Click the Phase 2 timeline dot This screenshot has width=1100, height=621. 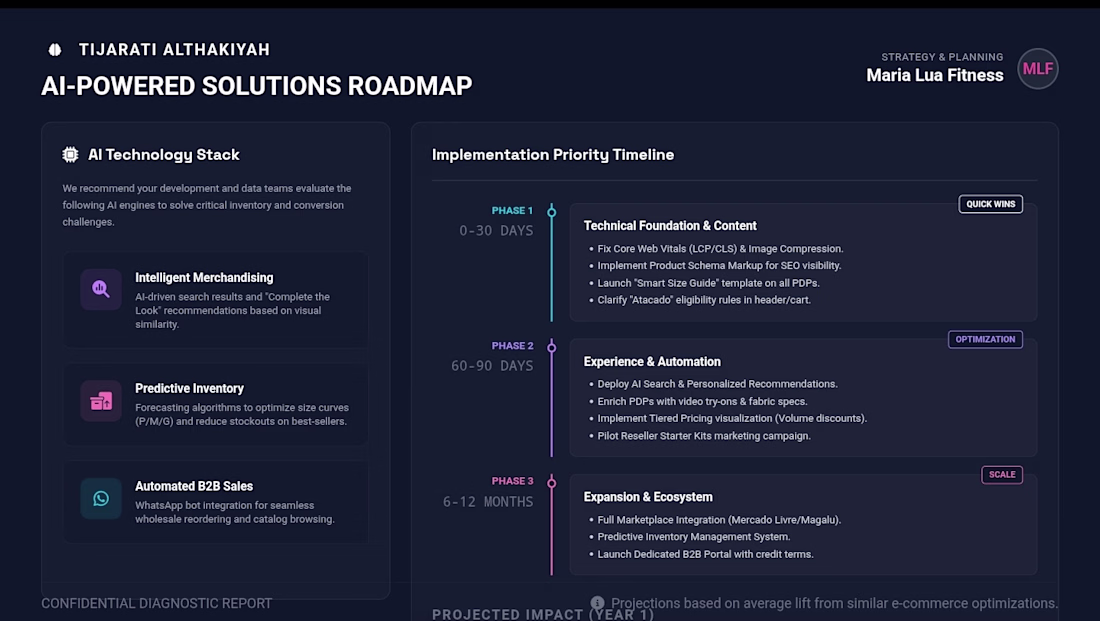551,347
